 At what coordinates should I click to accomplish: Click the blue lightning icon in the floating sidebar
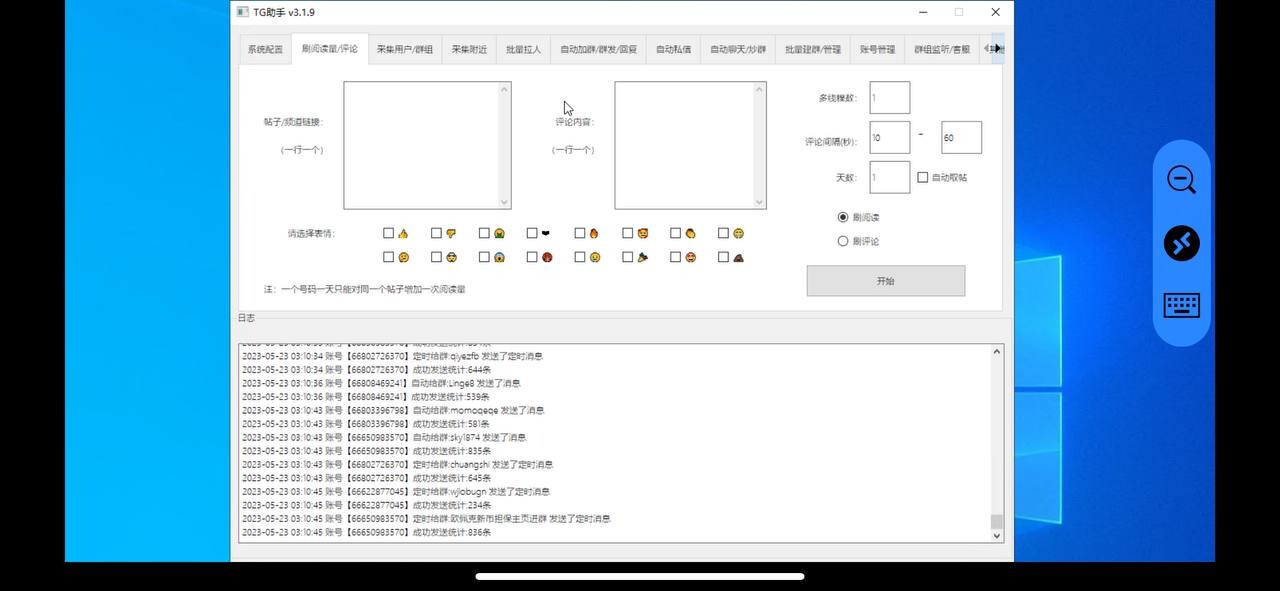point(1181,243)
